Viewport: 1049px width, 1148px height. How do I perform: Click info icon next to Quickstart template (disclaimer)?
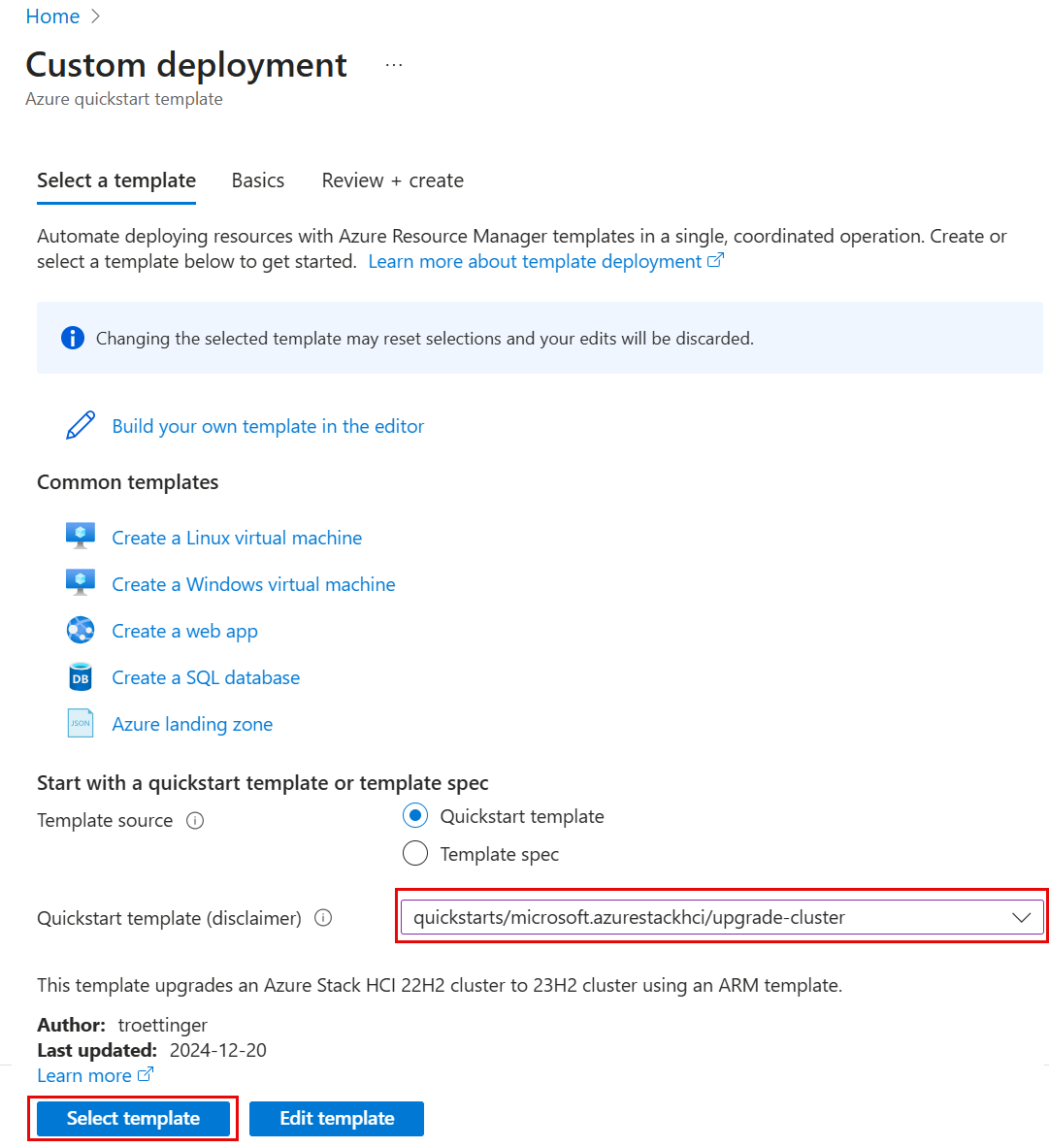click(324, 918)
